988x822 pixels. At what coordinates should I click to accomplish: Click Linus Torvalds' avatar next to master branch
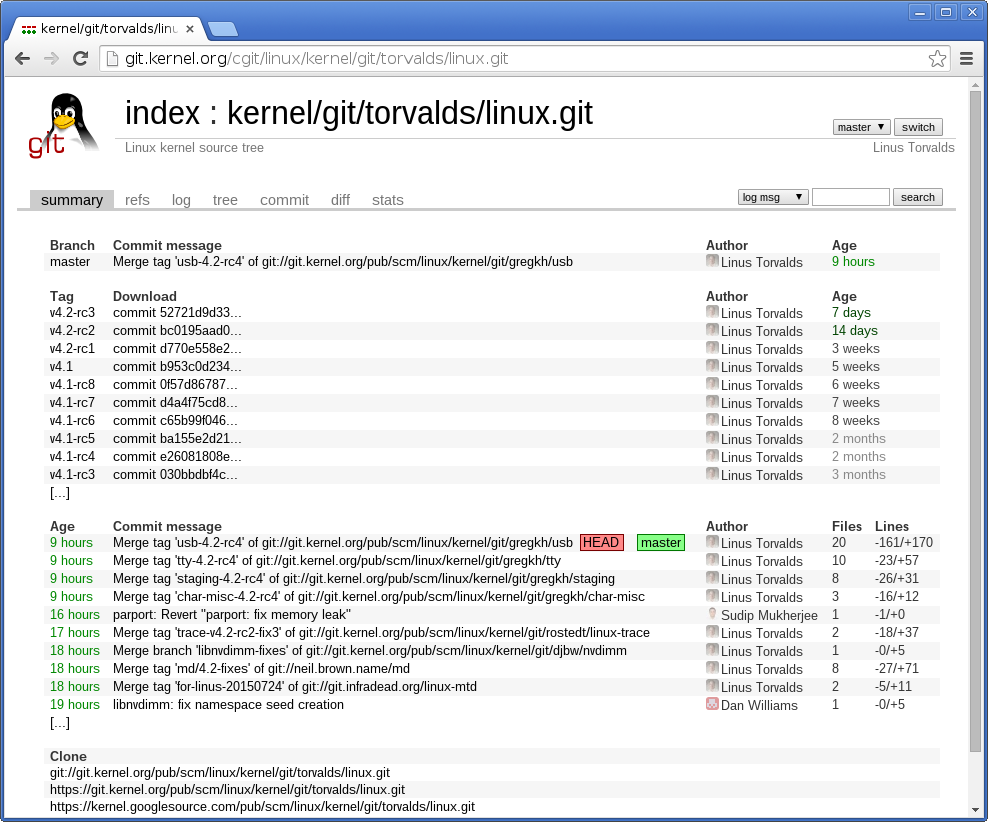712,261
